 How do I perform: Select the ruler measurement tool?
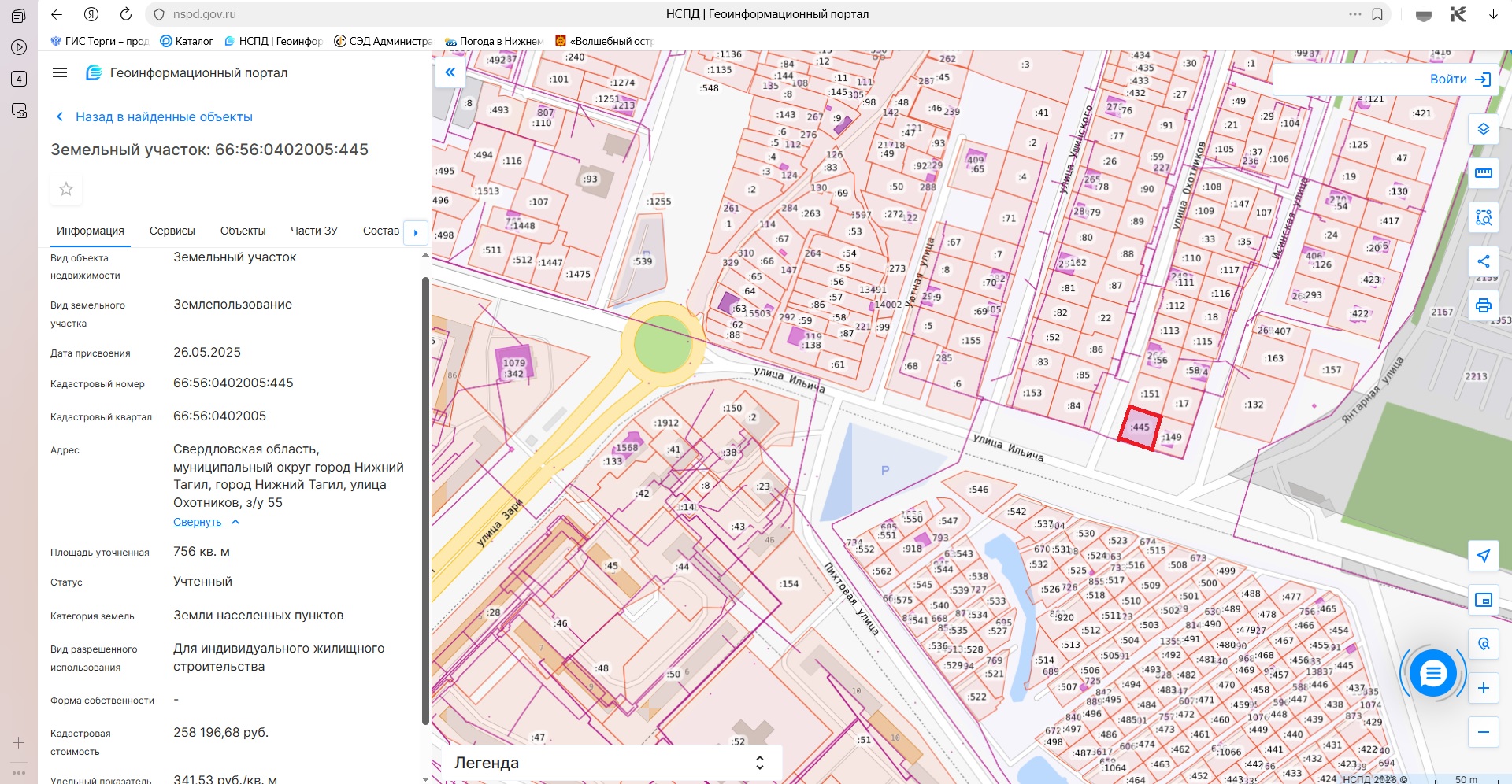(x=1484, y=173)
